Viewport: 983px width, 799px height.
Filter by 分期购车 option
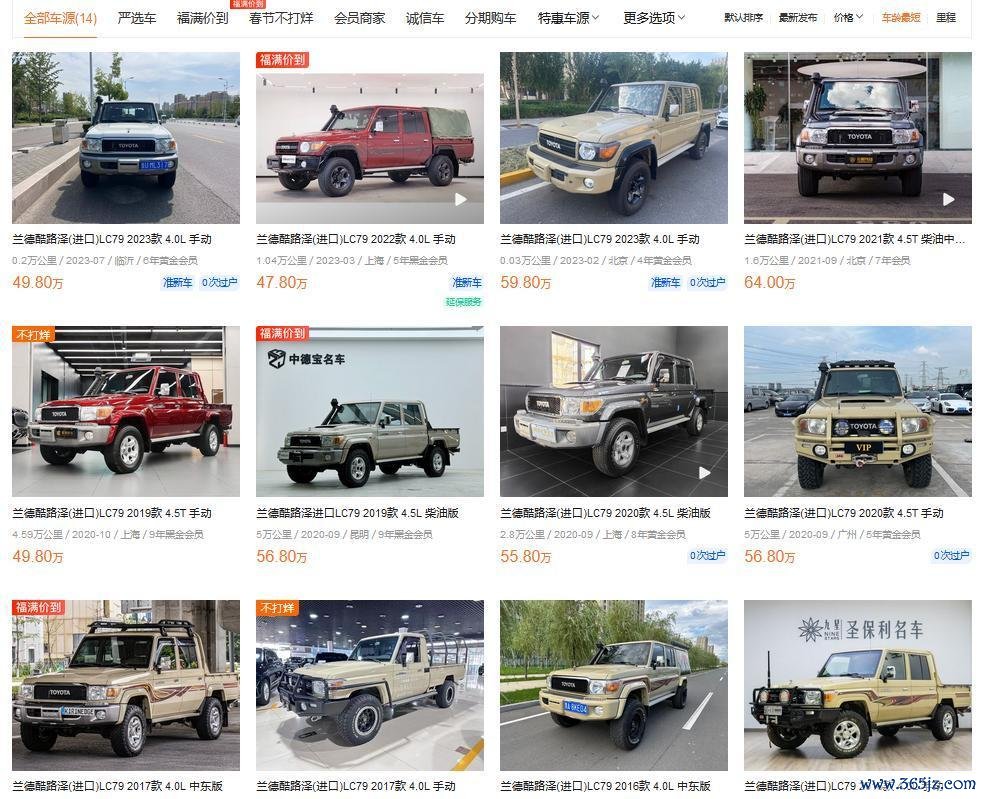tap(491, 18)
